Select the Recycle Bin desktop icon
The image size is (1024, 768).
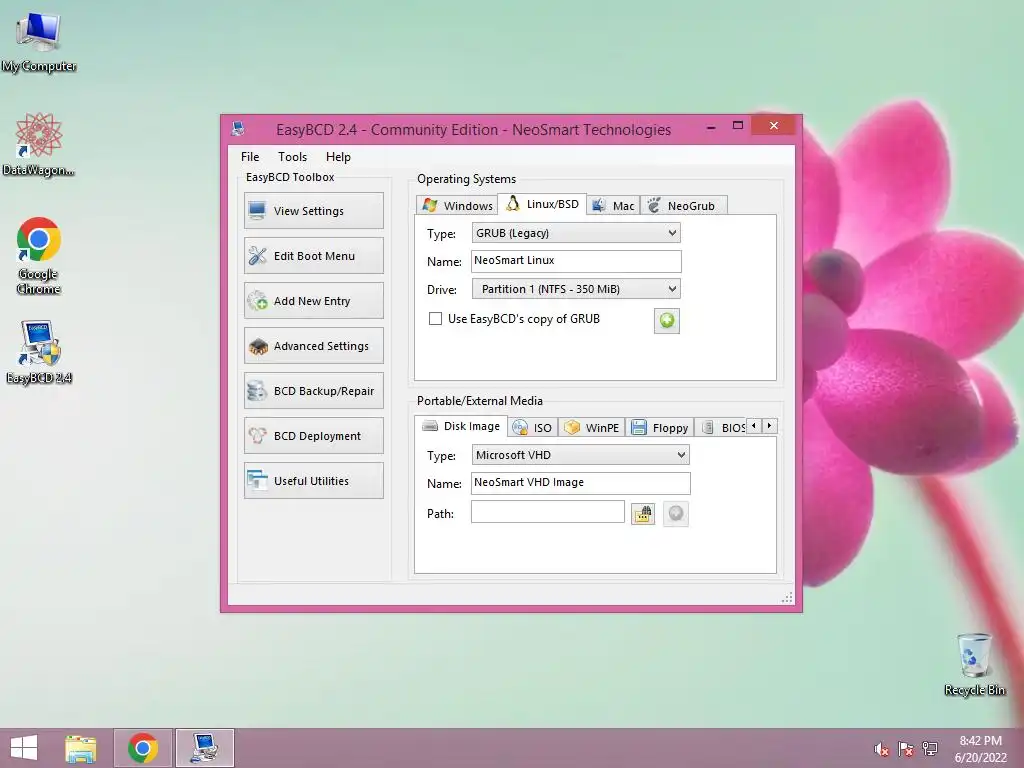click(x=974, y=664)
